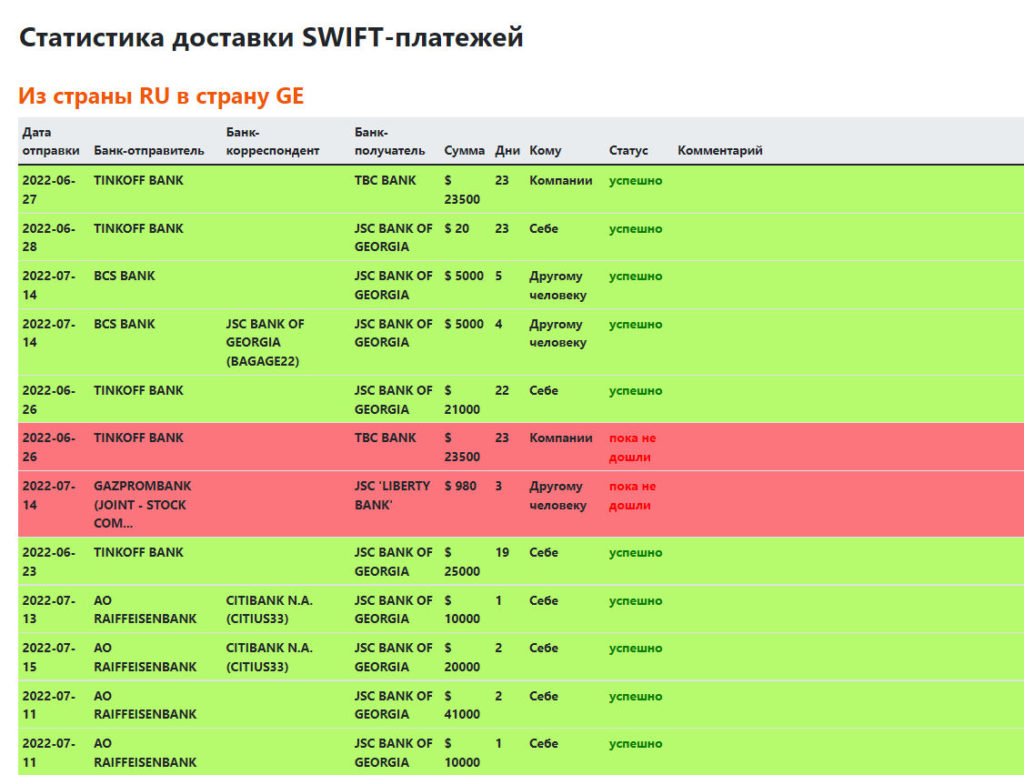The height and width of the screenshot is (775, 1024).
Task: Click the heading "Из страны RU в страну GE"
Action: tap(161, 96)
